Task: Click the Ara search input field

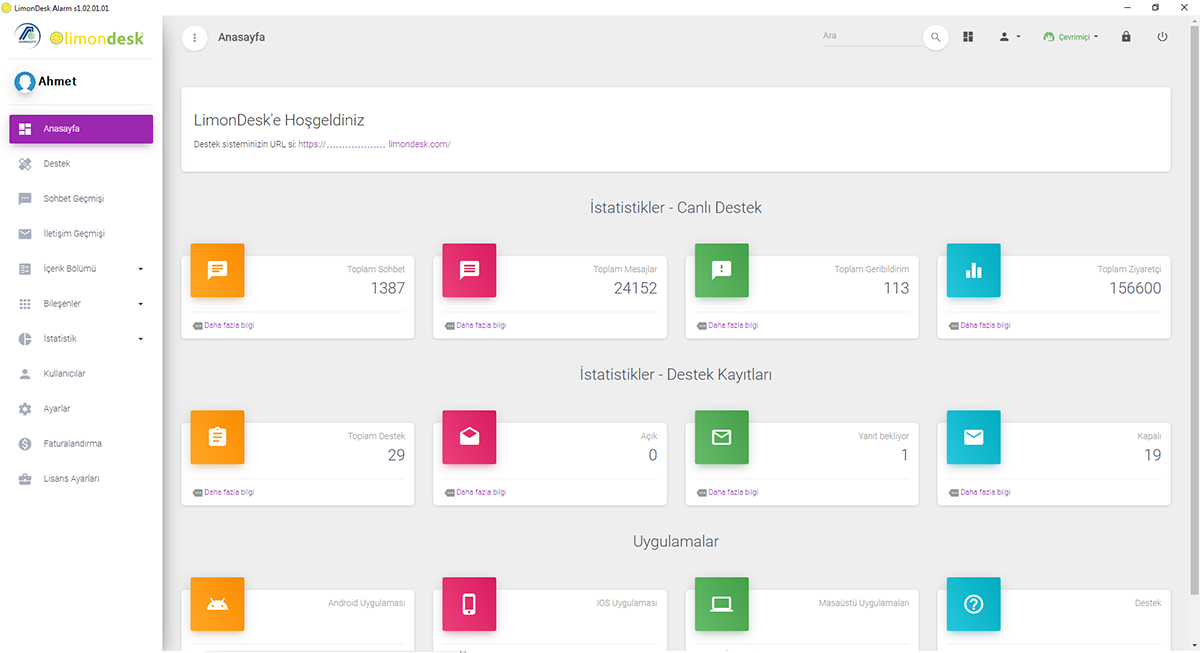Action: 870,36
